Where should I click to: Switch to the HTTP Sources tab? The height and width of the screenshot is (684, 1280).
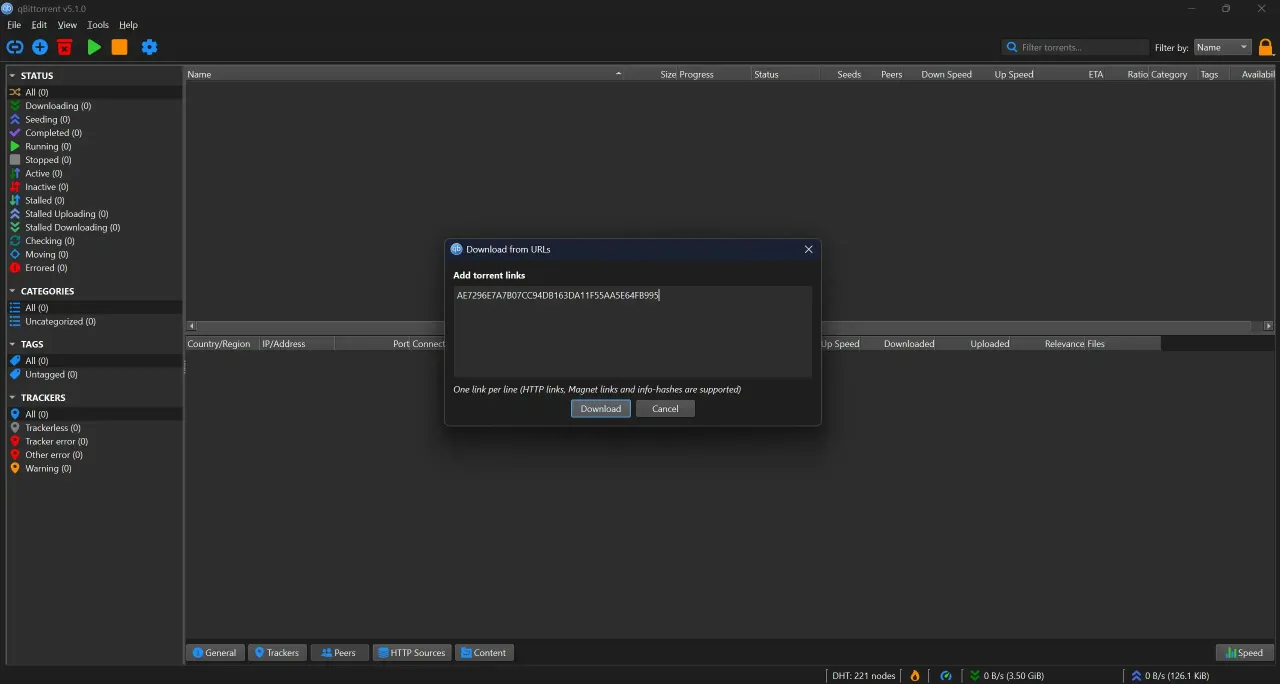[x=412, y=653]
